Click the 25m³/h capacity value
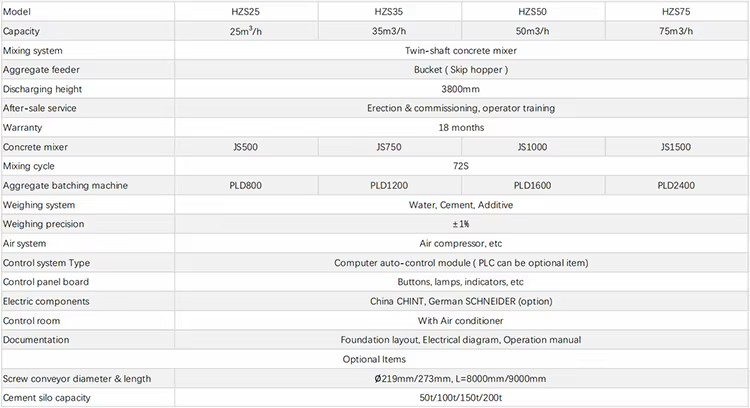750x408 pixels. [x=246, y=31]
